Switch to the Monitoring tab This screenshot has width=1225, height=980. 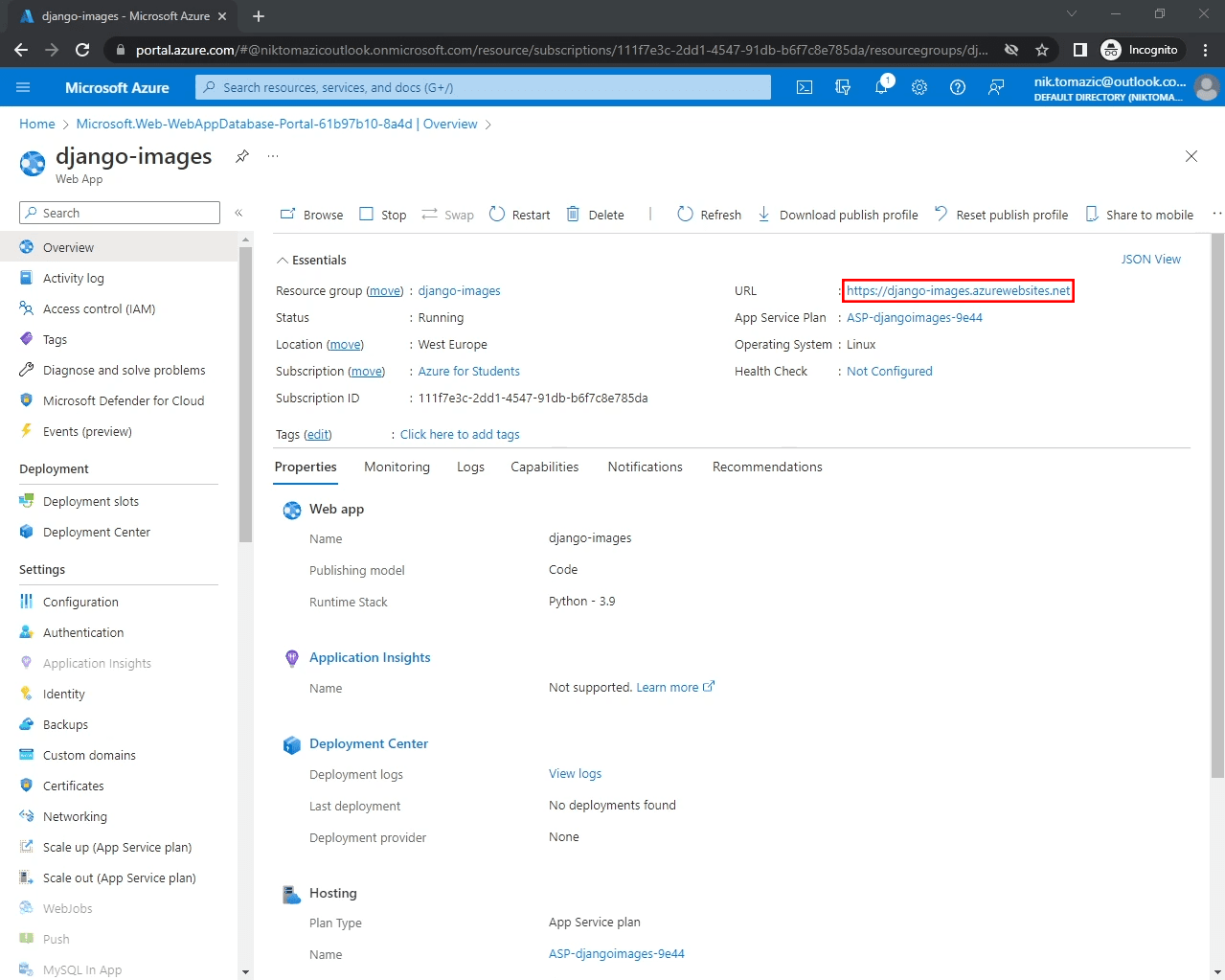(x=397, y=467)
